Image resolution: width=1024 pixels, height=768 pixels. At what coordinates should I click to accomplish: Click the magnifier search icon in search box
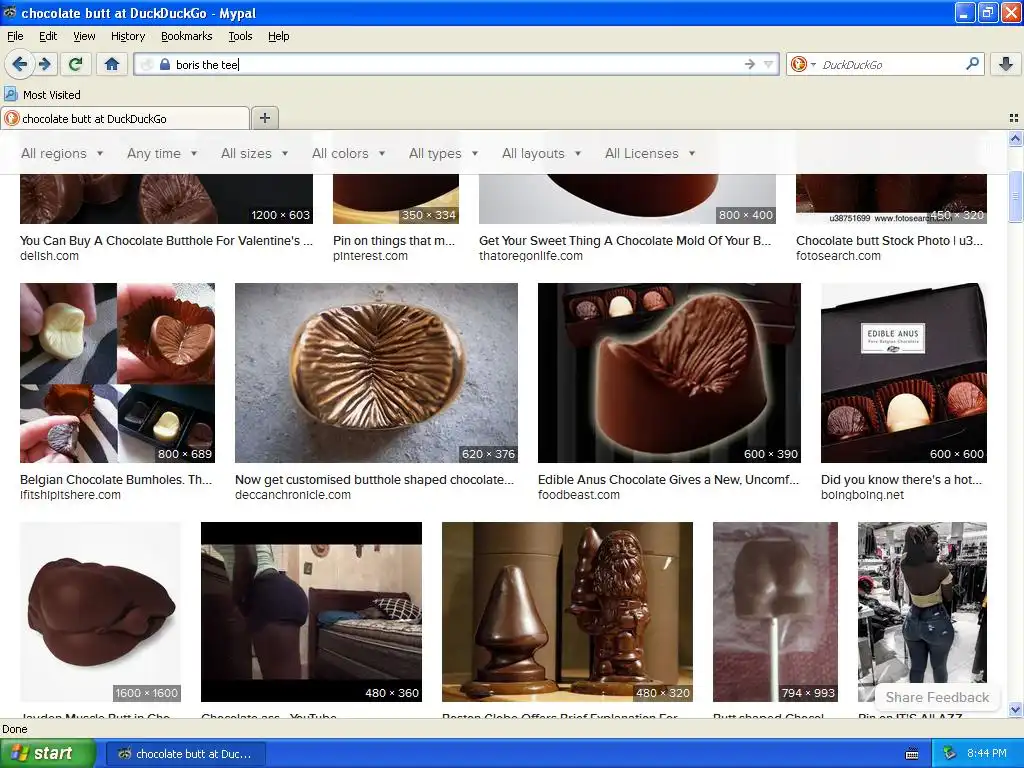972,64
